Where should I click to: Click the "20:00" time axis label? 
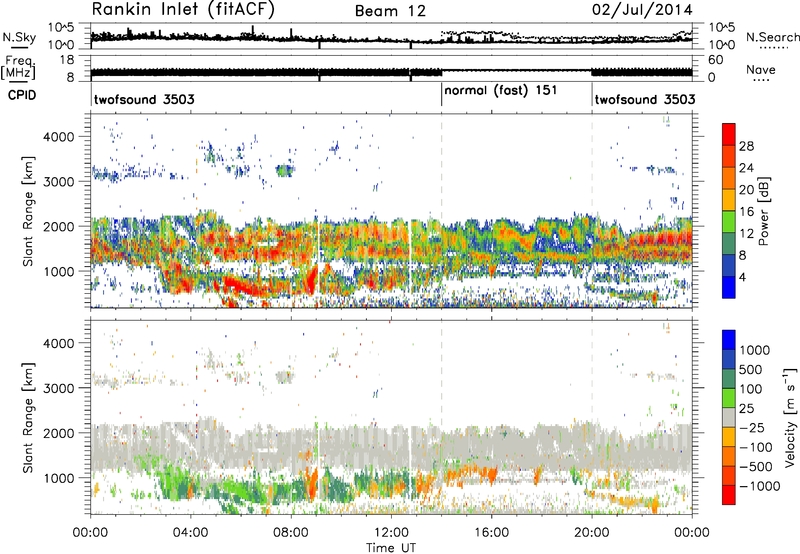[x=592, y=533]
